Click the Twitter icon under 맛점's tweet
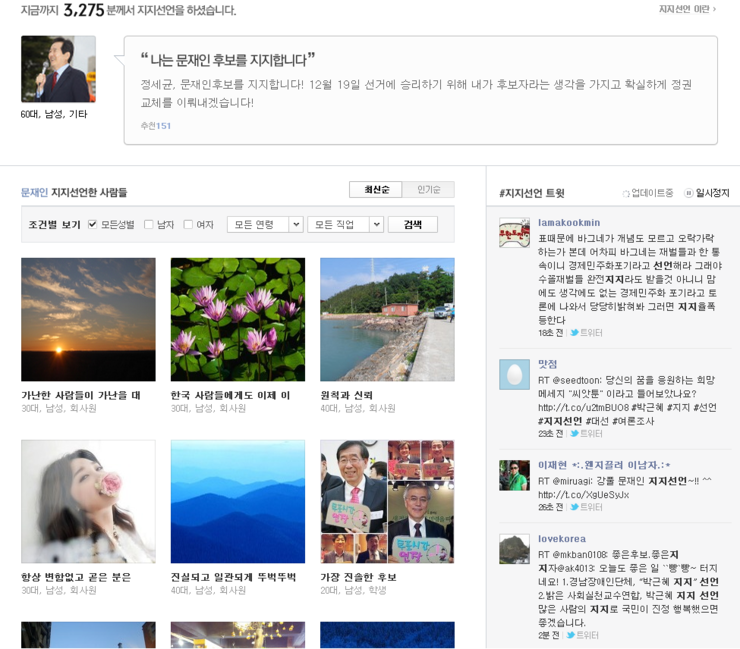The image size is (740, 649). point(574,434)
